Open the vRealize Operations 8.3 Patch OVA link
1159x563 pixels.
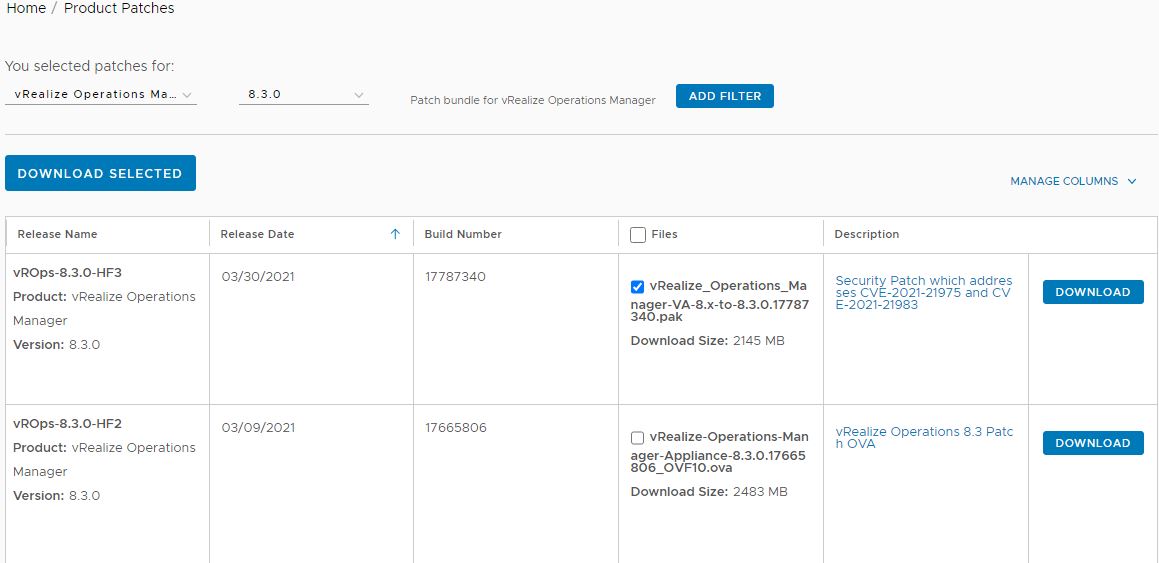pyautogui.click(x=924, y=437)
